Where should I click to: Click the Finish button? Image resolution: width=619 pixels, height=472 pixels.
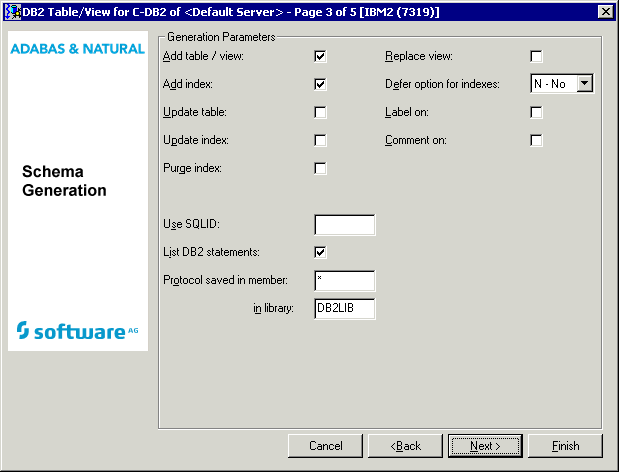click(565, 445)
